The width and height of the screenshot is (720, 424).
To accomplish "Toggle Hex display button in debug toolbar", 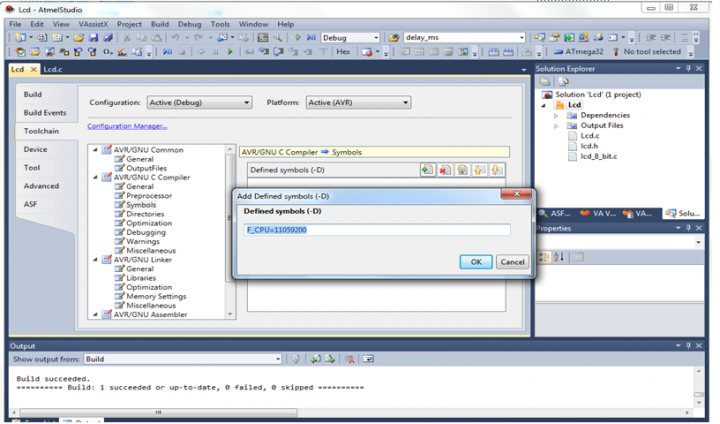I will (x=343, y=52).
